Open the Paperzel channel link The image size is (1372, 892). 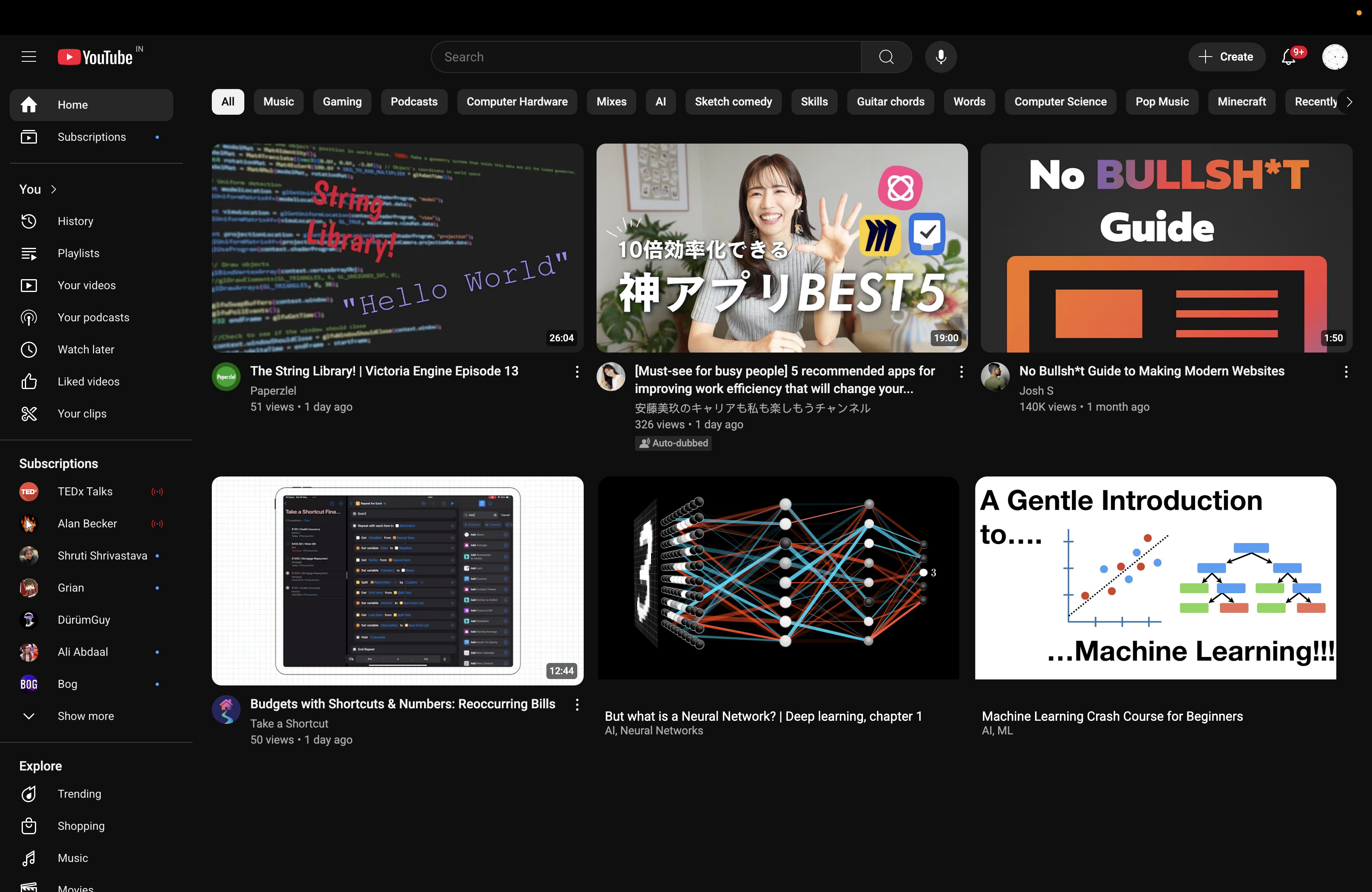pyautogui.click(x=273, y=390)
